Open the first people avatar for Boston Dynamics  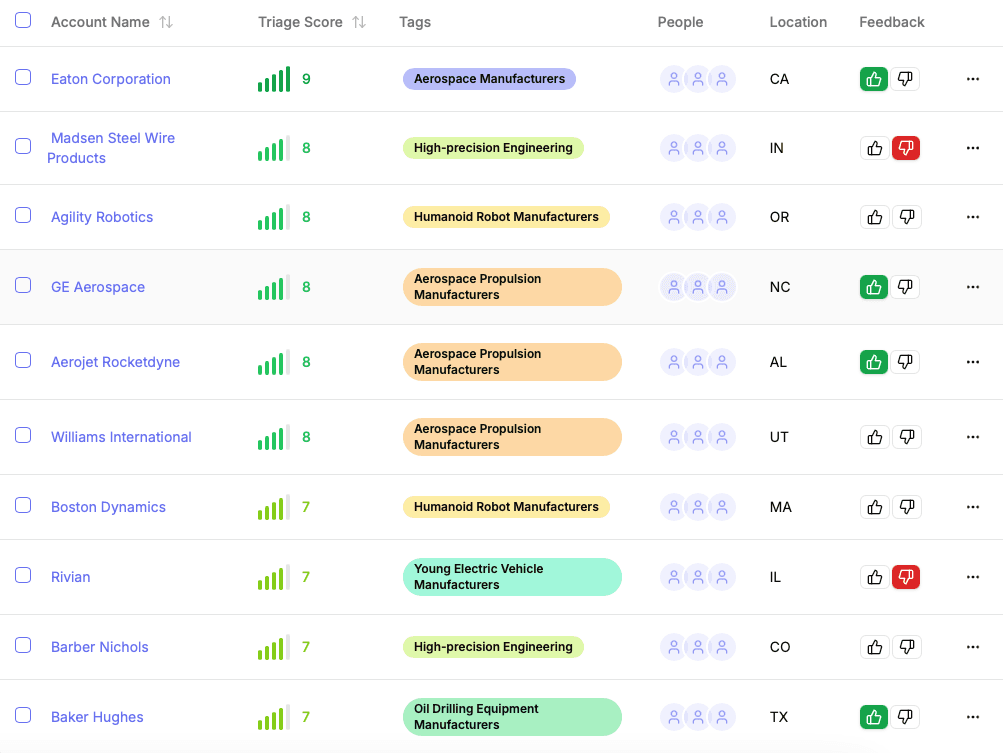click(x=673, y=507)
